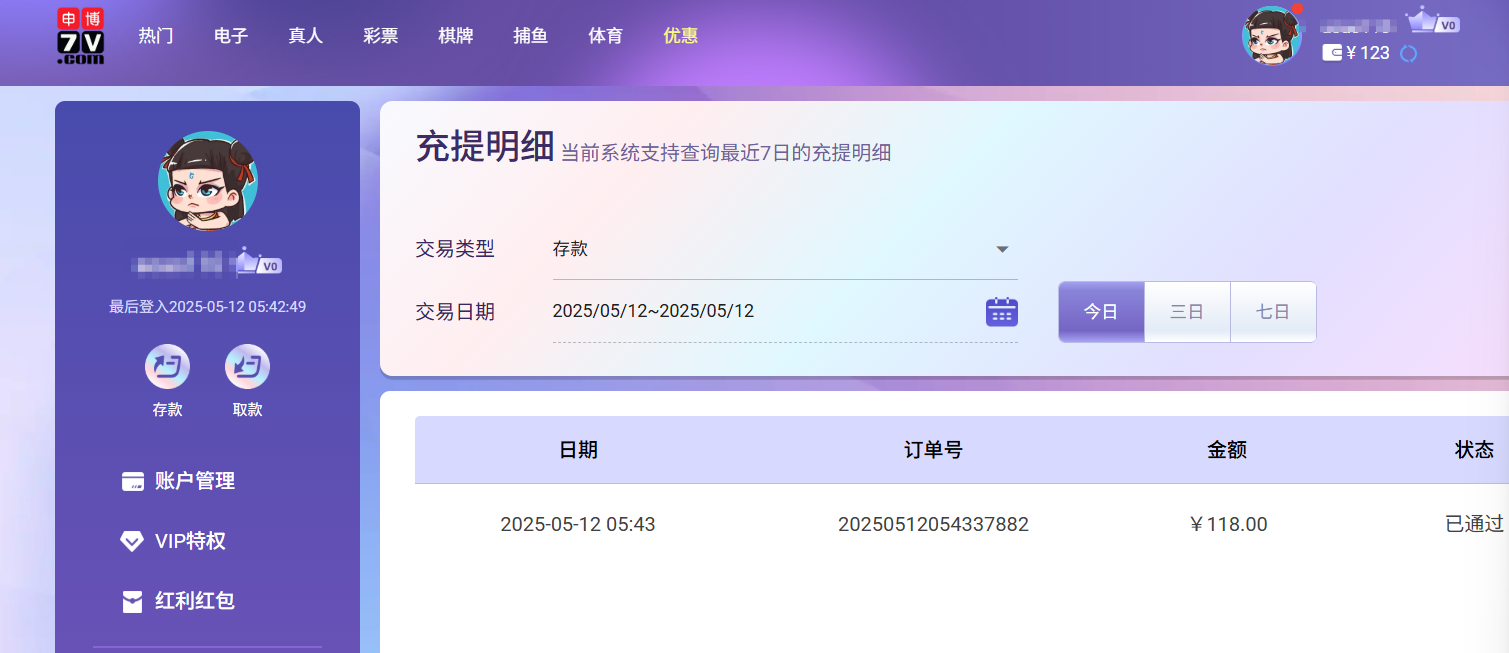Click the large sidebar profile avatar
Image resolution: width=1509 pixels, height=653 pixels.
(207, 181)
